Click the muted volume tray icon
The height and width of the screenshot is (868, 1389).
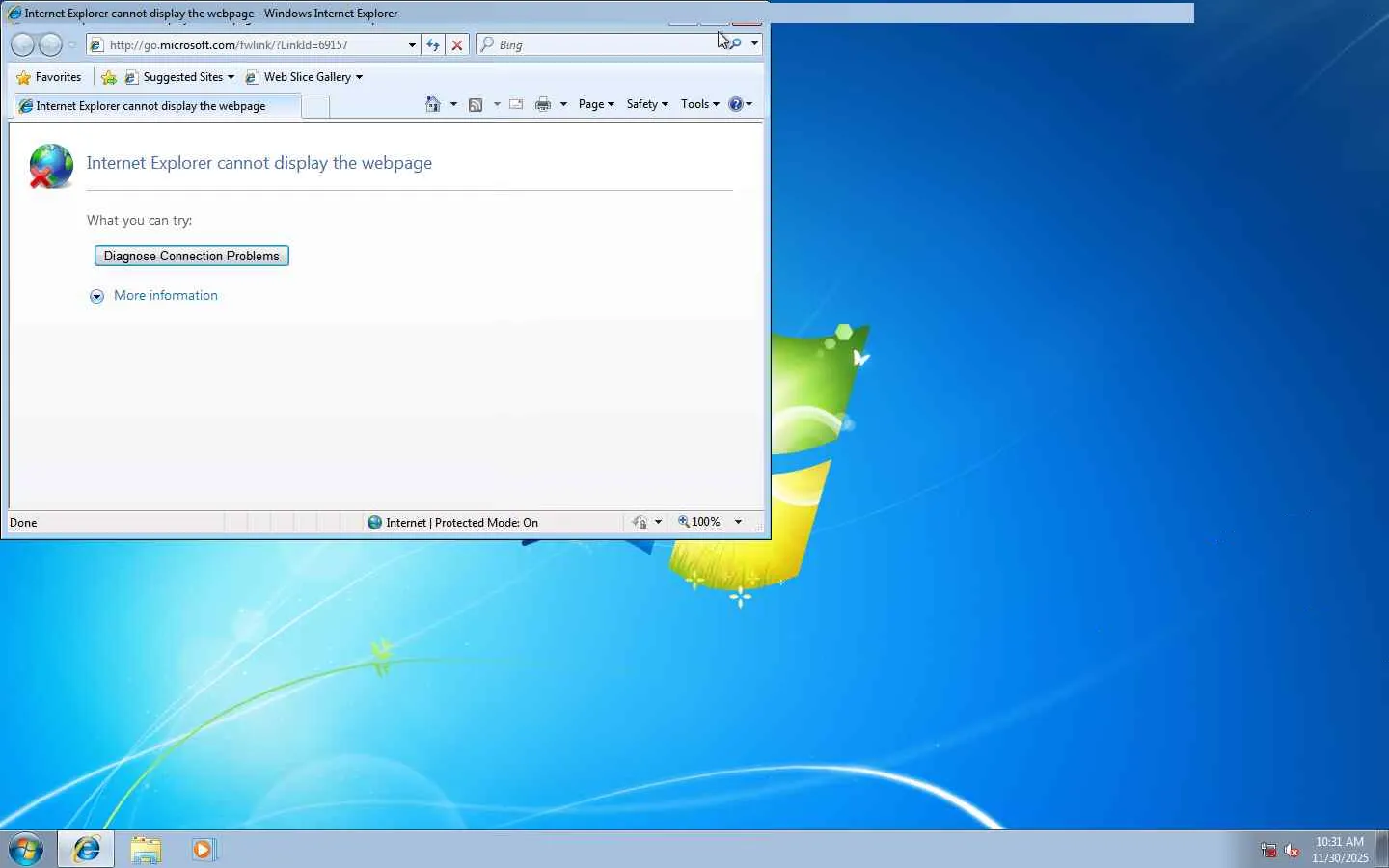click(1293, 851)
